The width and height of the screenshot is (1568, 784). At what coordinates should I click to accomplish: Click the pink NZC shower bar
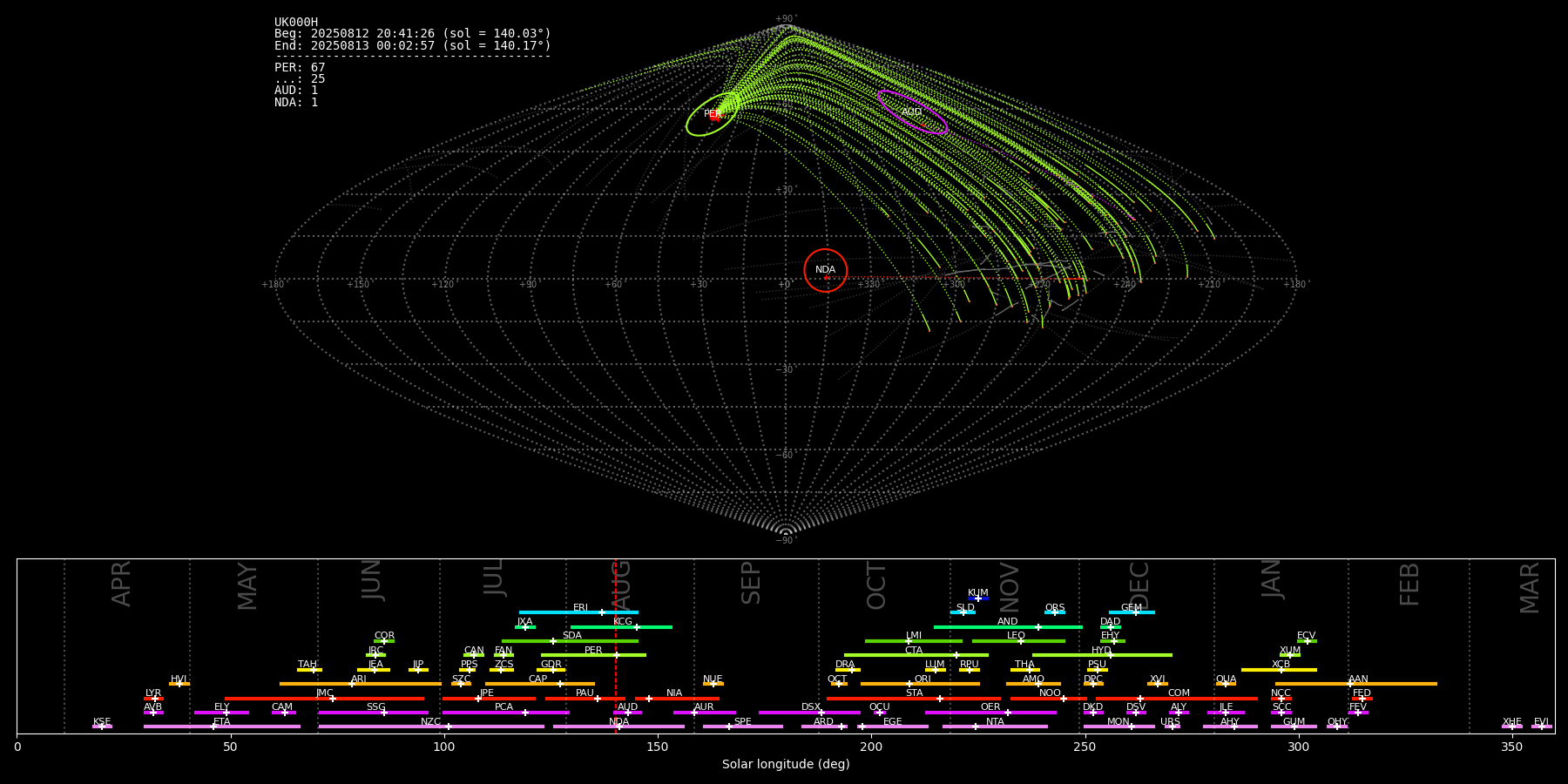[x=431, y=727]
